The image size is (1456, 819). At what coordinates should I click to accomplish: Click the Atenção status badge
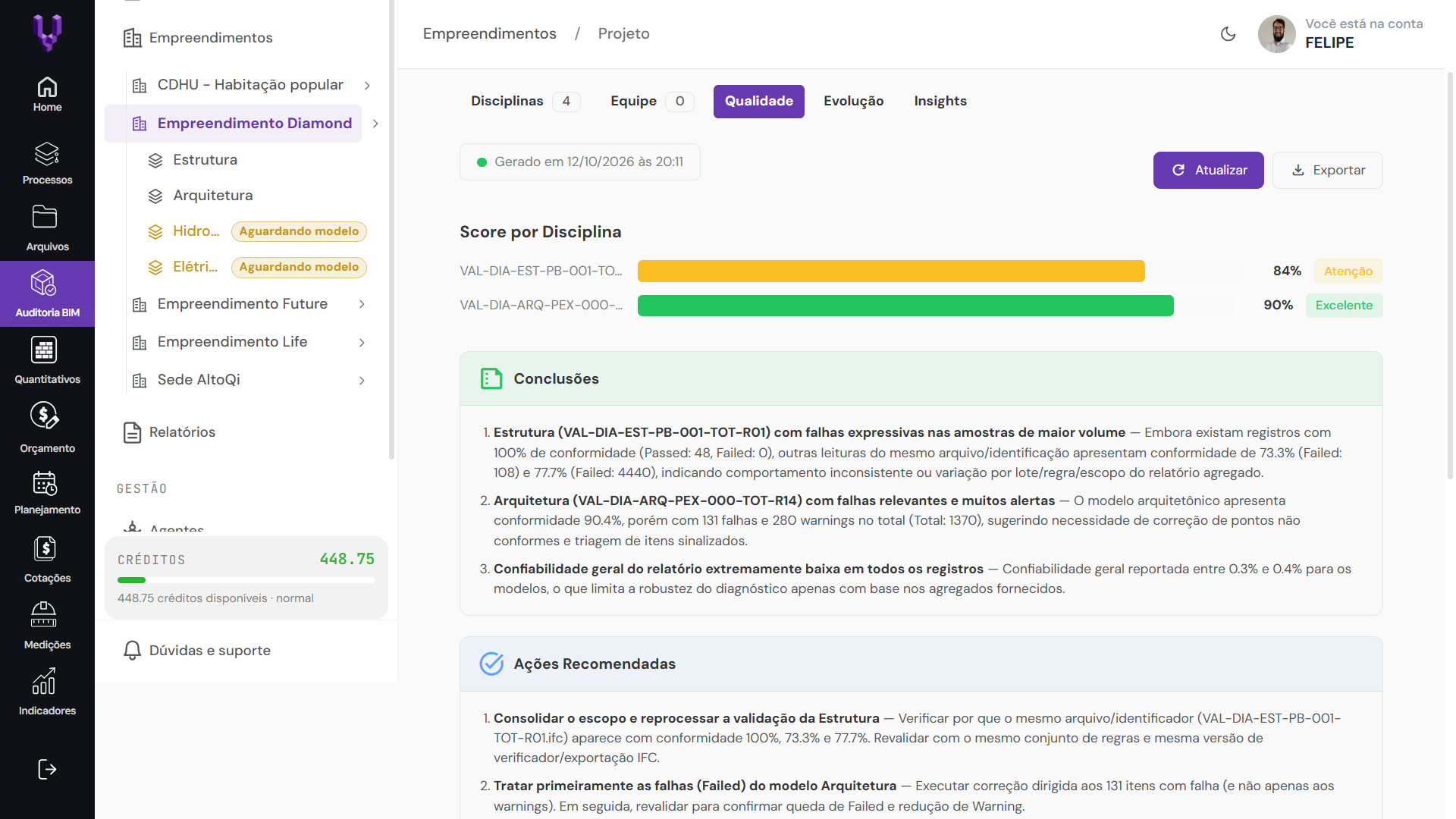(x=1348, y=271)
